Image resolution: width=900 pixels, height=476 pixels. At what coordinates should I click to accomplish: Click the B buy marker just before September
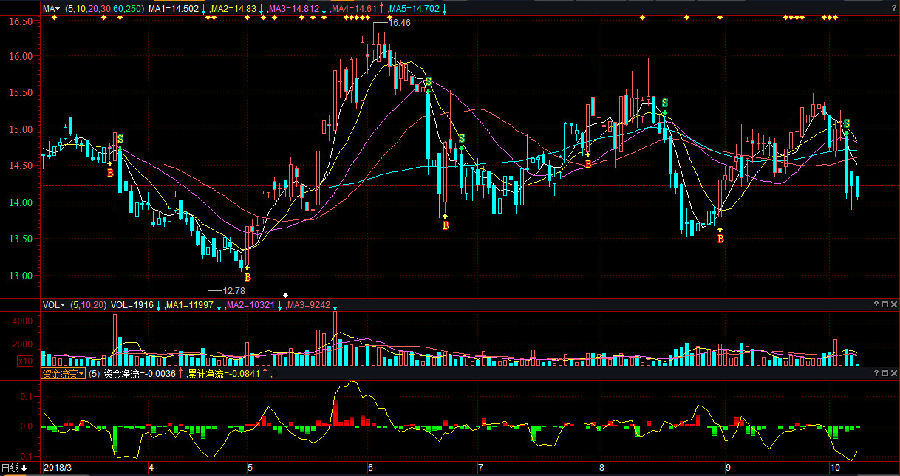point(721,238)
